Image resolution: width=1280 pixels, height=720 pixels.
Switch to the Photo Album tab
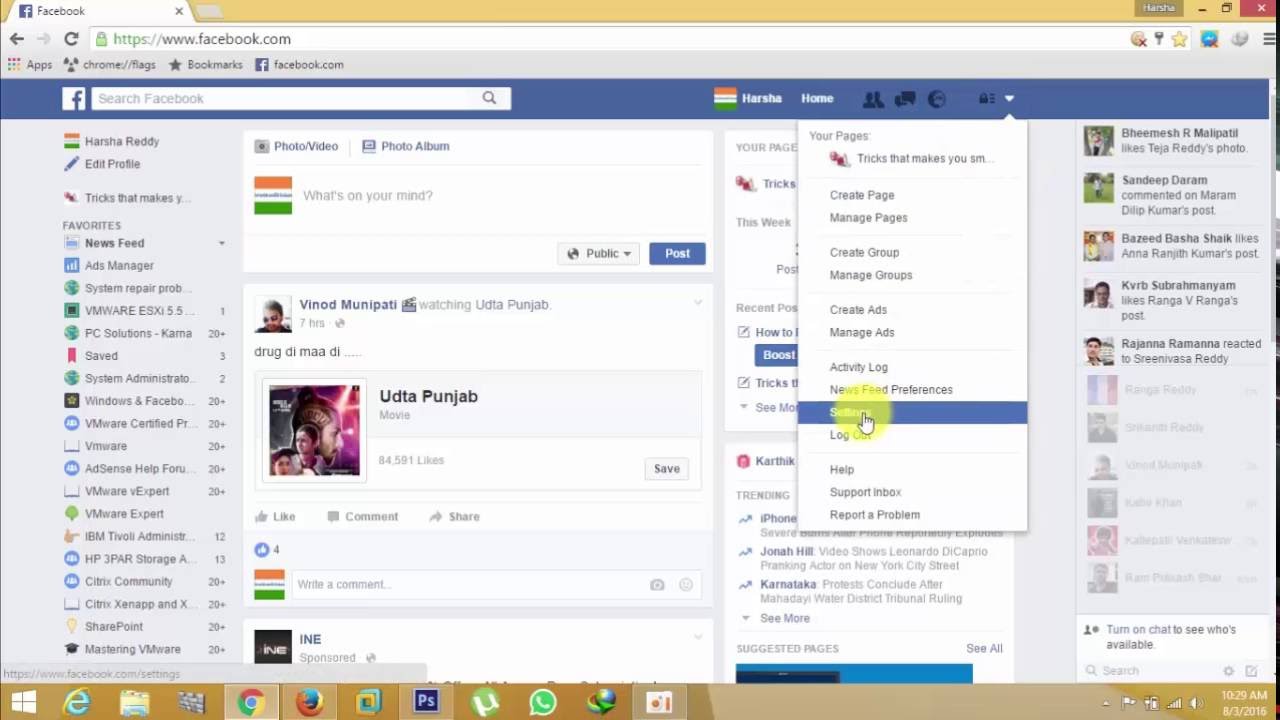click(405, 146)
